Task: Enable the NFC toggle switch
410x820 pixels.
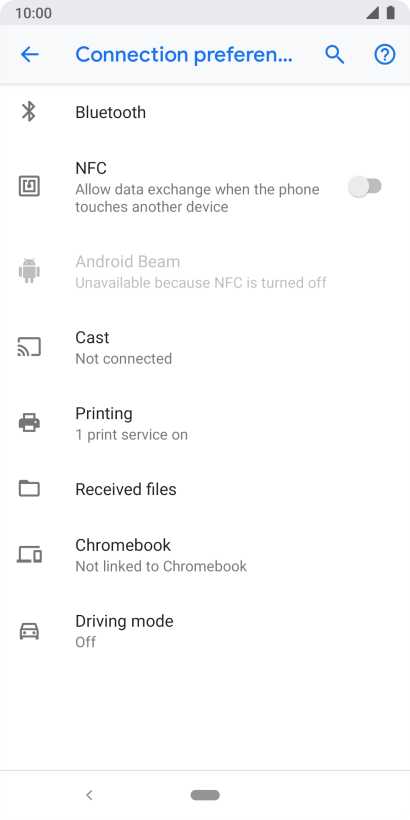Action: 365,186
